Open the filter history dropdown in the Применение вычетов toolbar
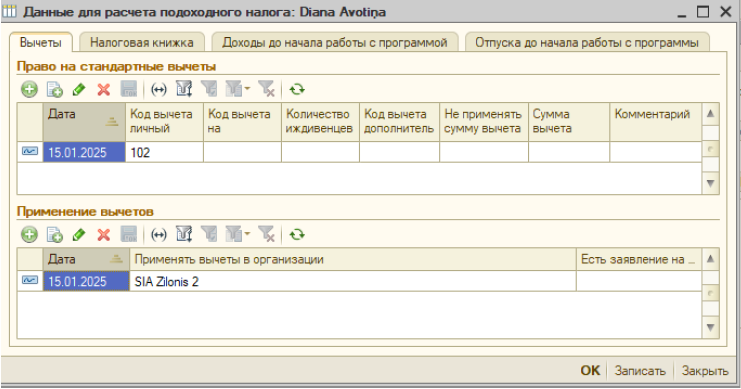Viewport: 741px width, 389px height. (238, 234)
